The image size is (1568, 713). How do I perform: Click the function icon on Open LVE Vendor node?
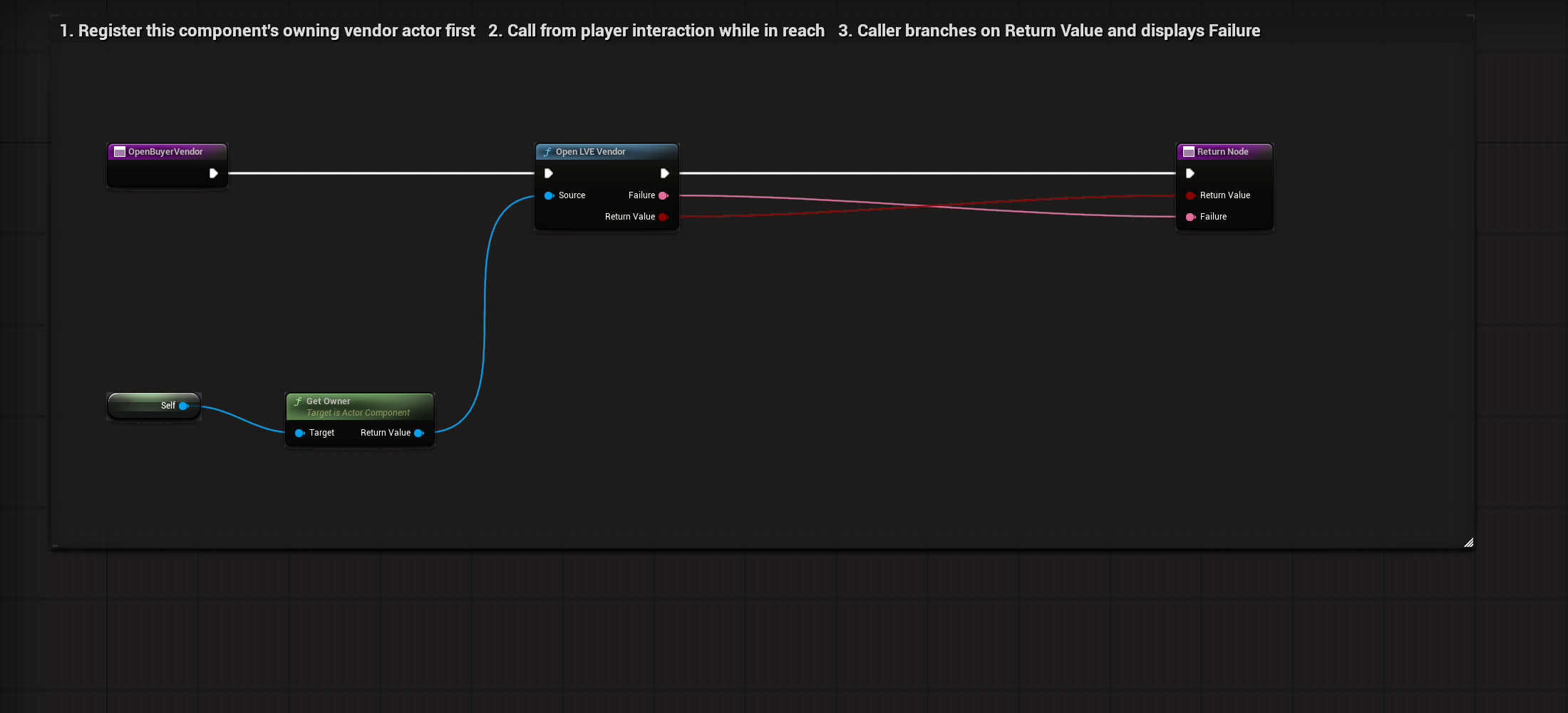tap(547, 152)
